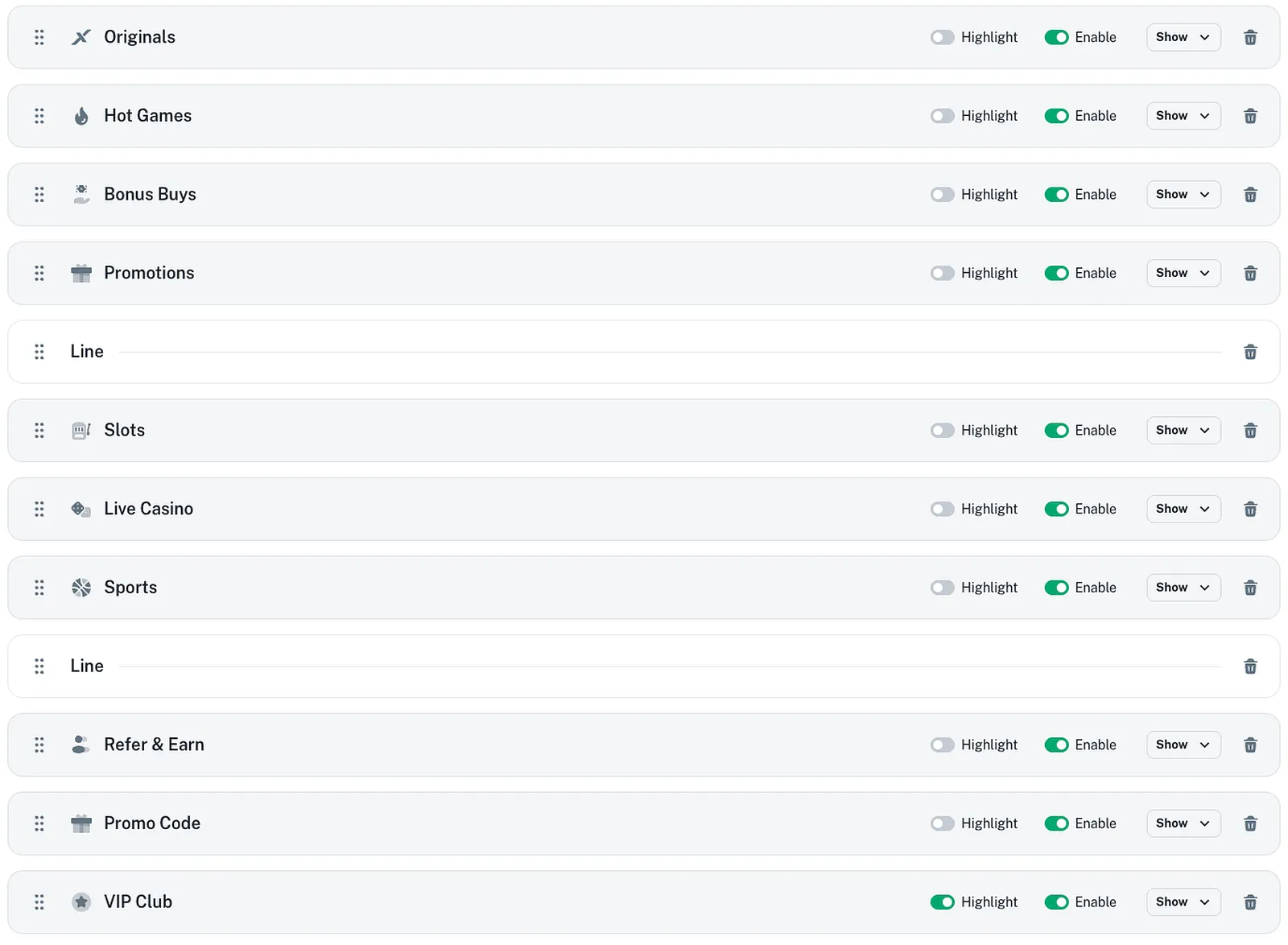Click the Live Casino icon
1288x945 pixels.
tap(81, 509)
